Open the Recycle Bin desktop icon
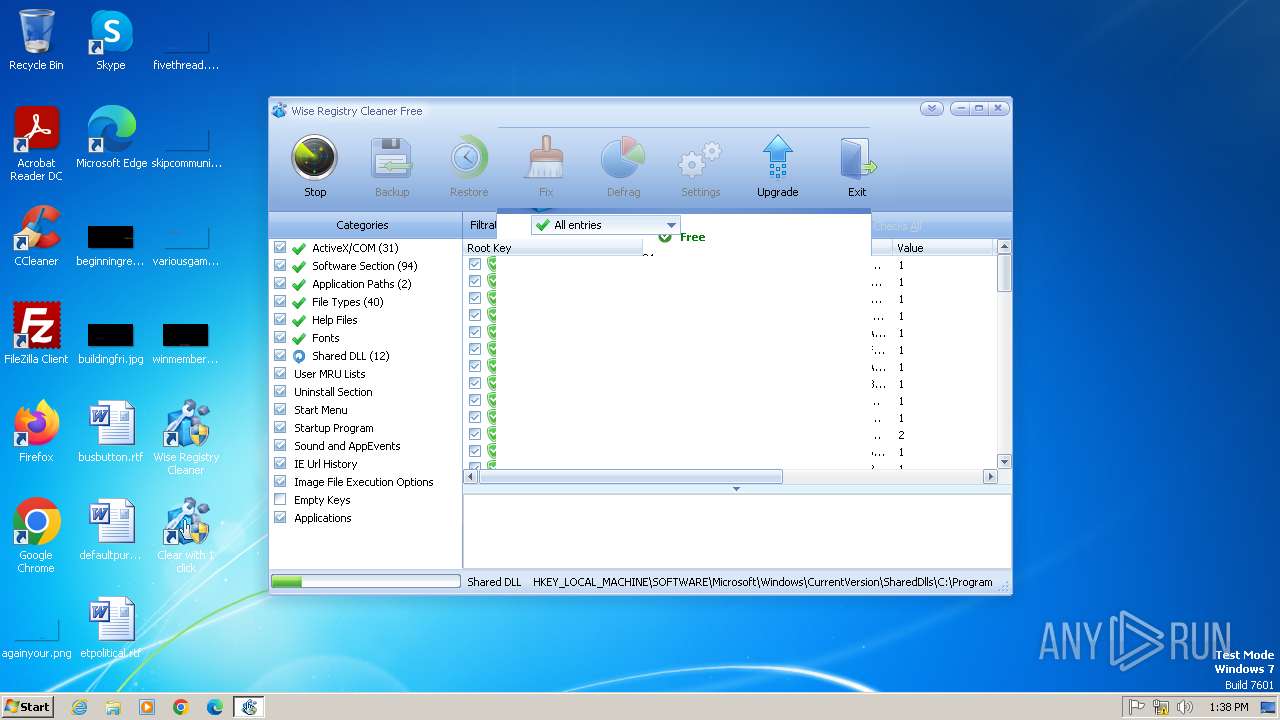The height and width of the screenshot is (720, 1280). (x=36, y=40)
